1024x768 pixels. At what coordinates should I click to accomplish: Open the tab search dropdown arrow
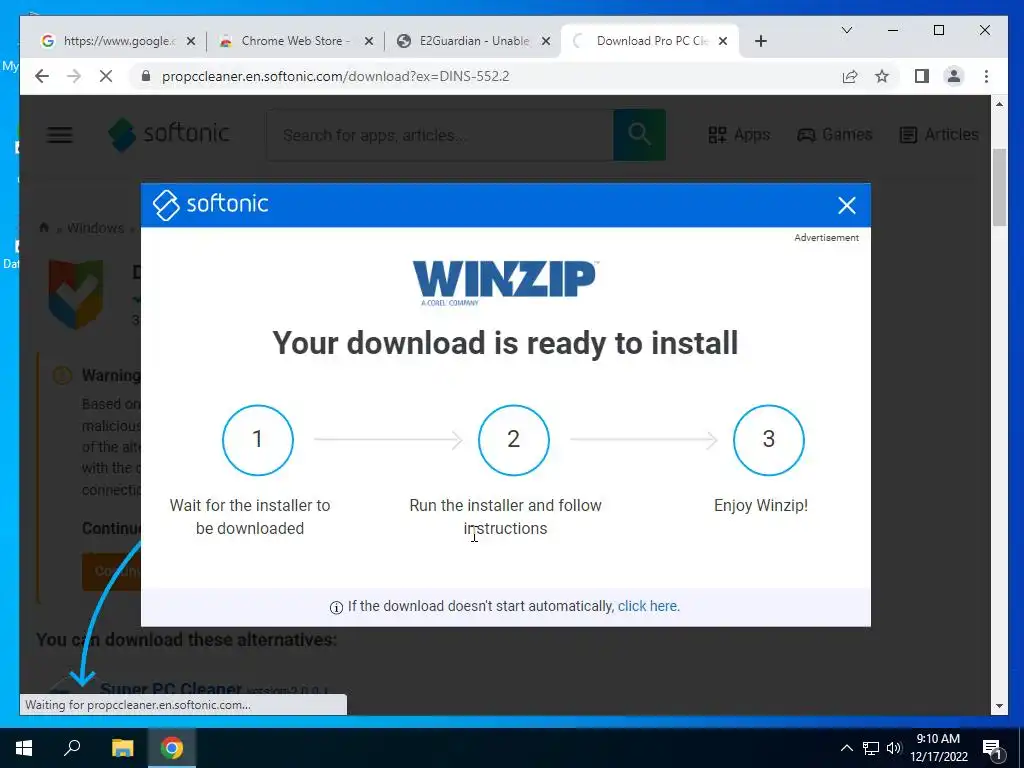846,30
